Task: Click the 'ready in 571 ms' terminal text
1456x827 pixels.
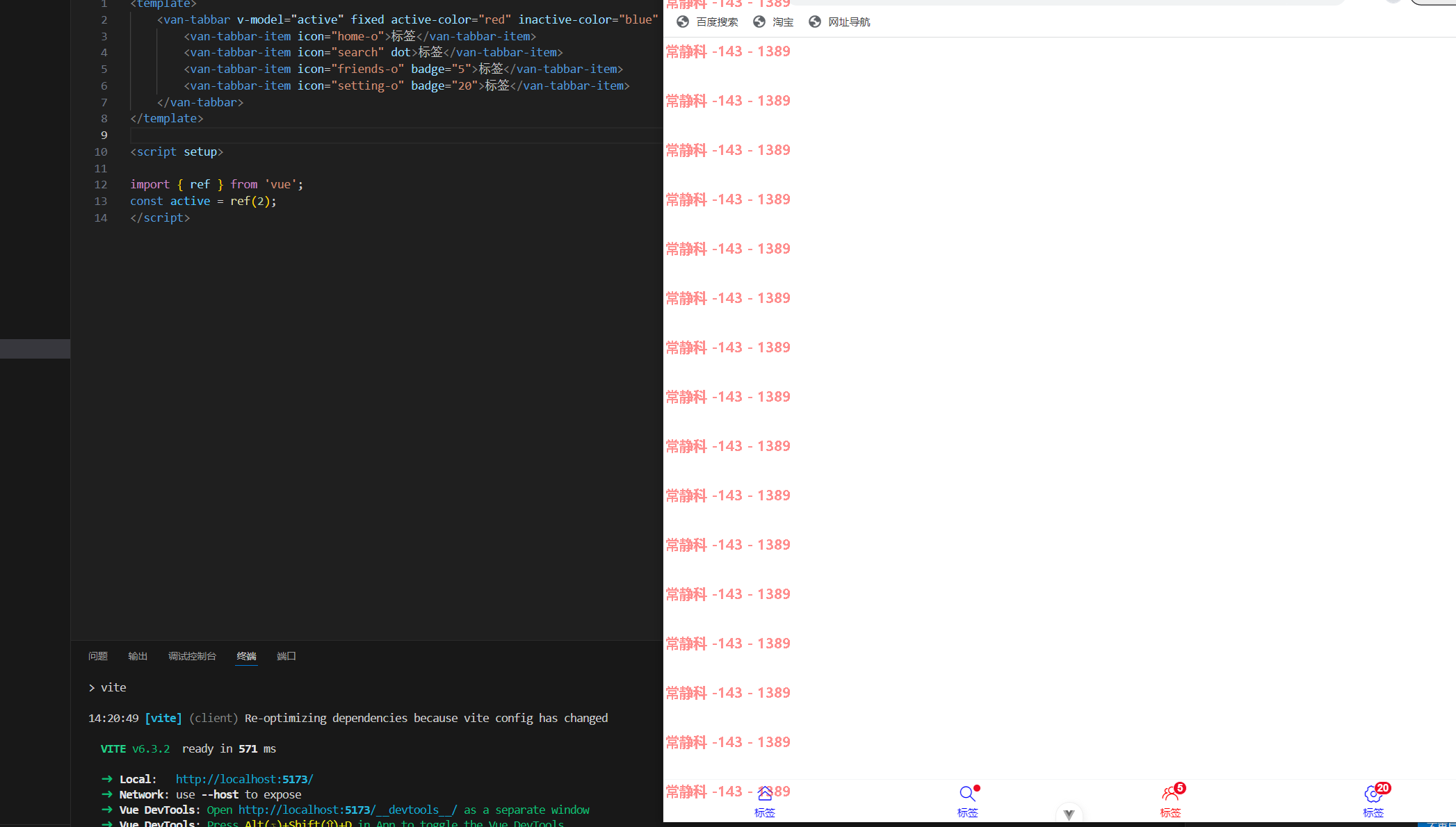Action: click(x=229, y=748)
